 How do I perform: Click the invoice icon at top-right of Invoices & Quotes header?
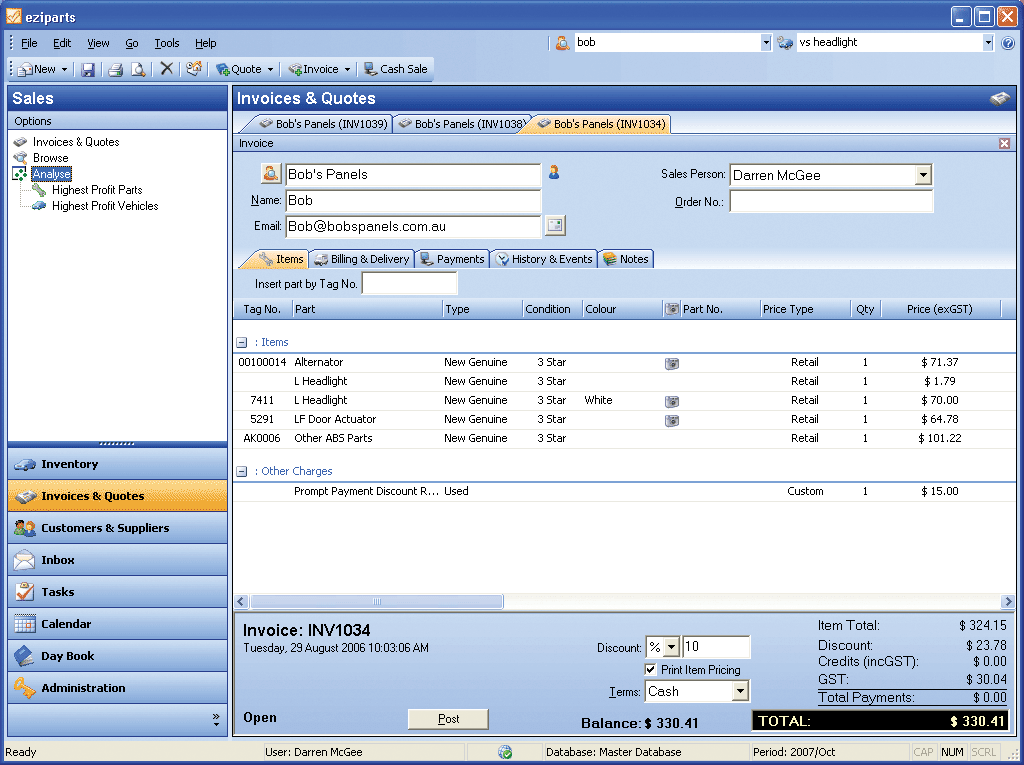pyautogui.click(x=999, y=99)
